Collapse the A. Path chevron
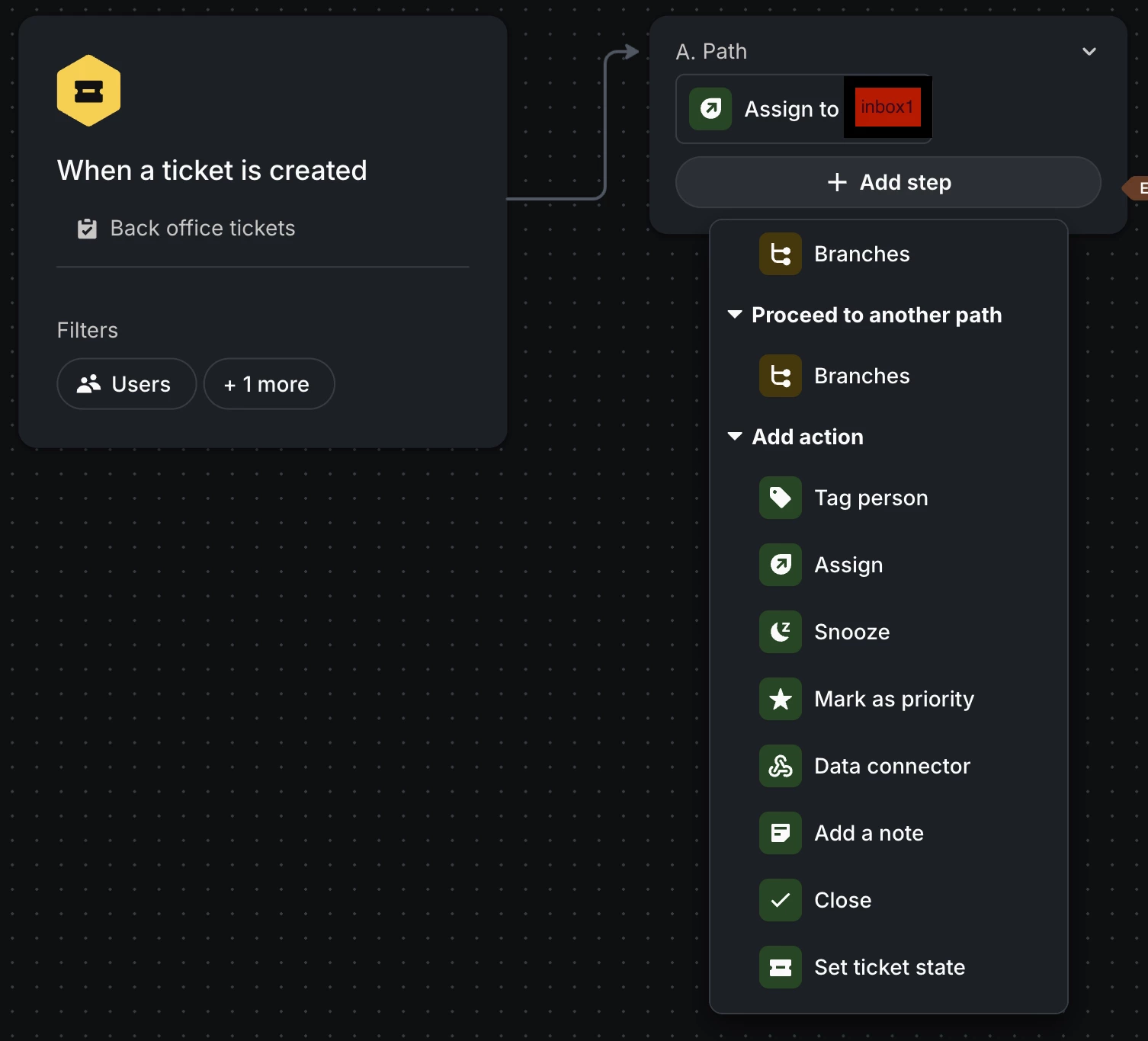The height and width of the screenshot is (1041, 1148). click(x=1089, y=52)
